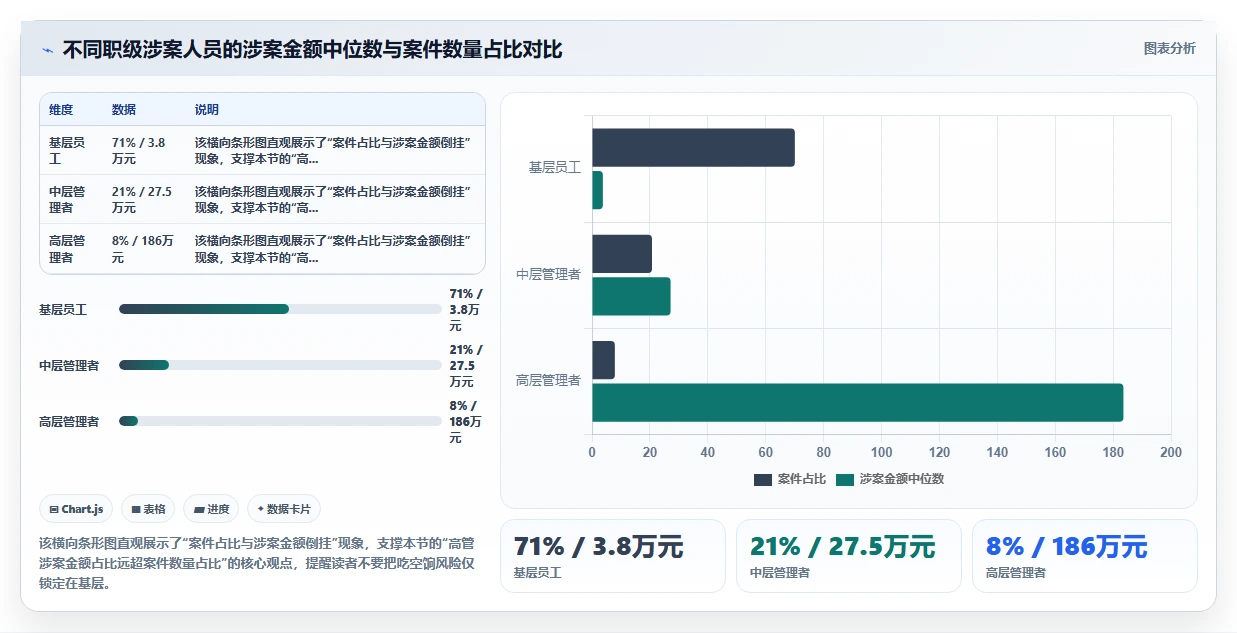Click the 中层管理者 y-axis label in chart
Viewport: 1237px width, 633px height.
coord(548,274)
